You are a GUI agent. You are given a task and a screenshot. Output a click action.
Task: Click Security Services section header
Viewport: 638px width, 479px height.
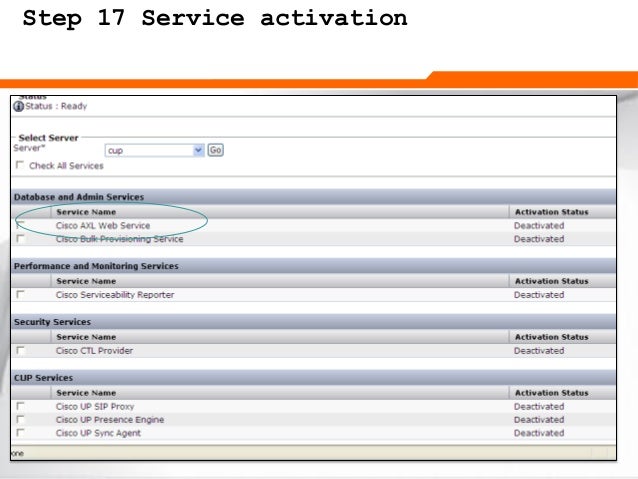(x=313, y=322)
